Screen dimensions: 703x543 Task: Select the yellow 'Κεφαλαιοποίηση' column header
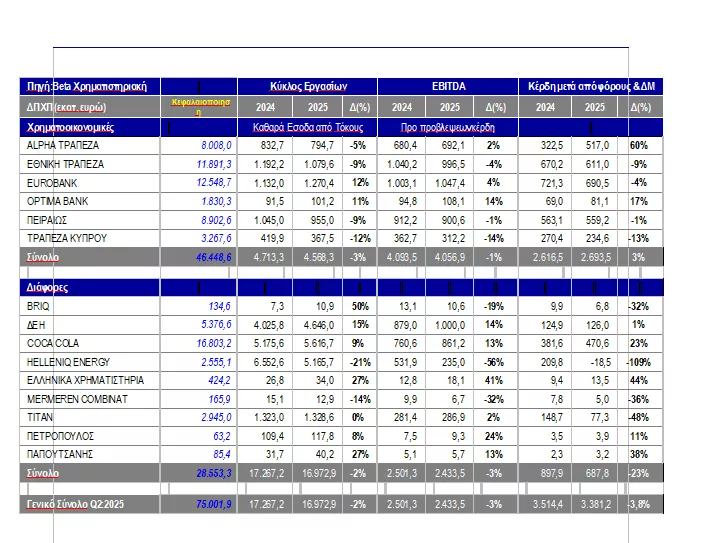200,107
